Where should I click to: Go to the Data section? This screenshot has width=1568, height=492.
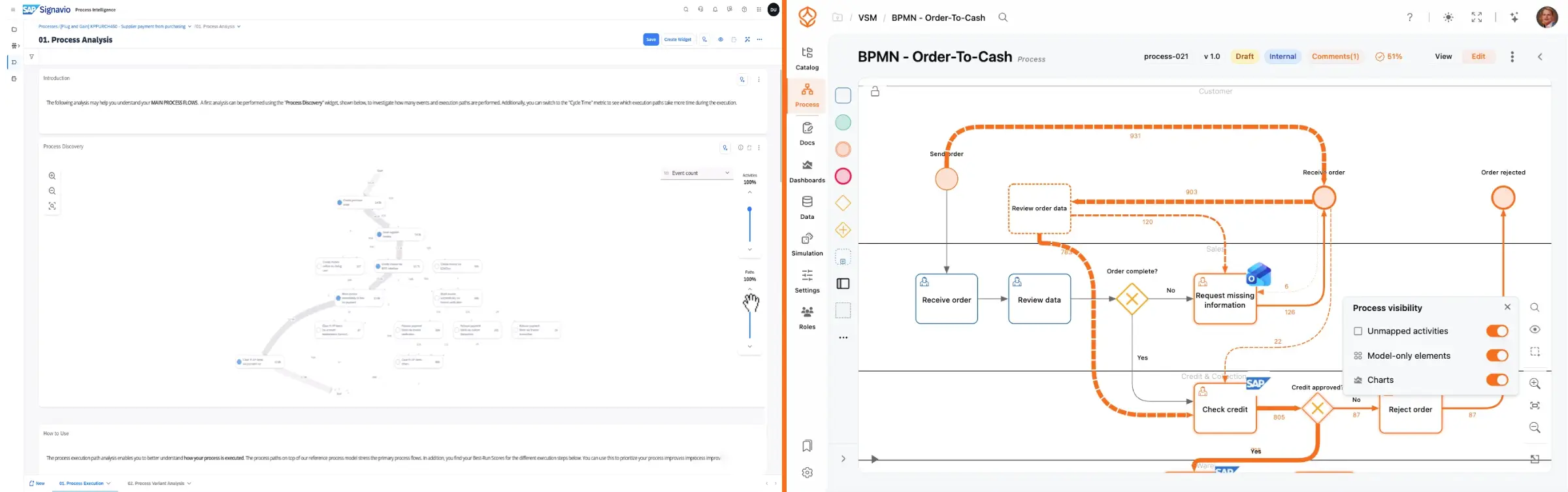[807, 208]
